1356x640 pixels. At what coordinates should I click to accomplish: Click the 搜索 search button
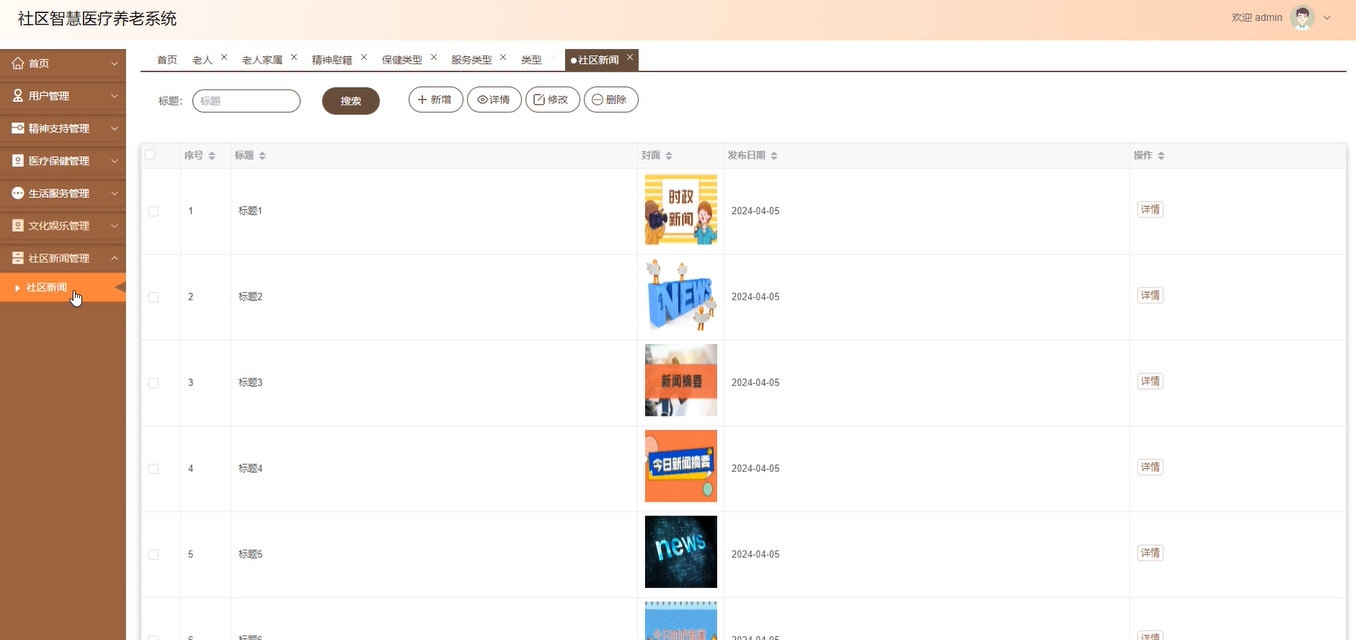coord(351,101)
